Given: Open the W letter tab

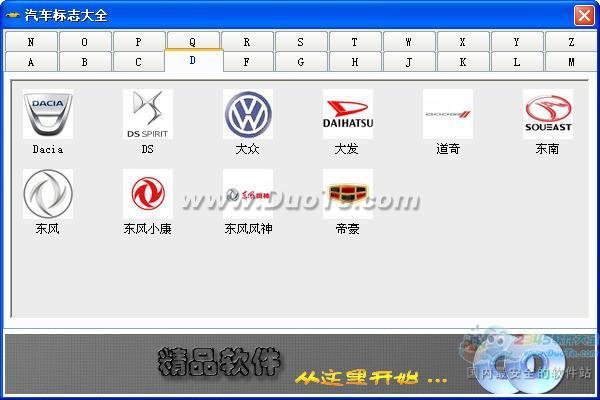Looking at the screenshot, I should click(x=409, y=41).
